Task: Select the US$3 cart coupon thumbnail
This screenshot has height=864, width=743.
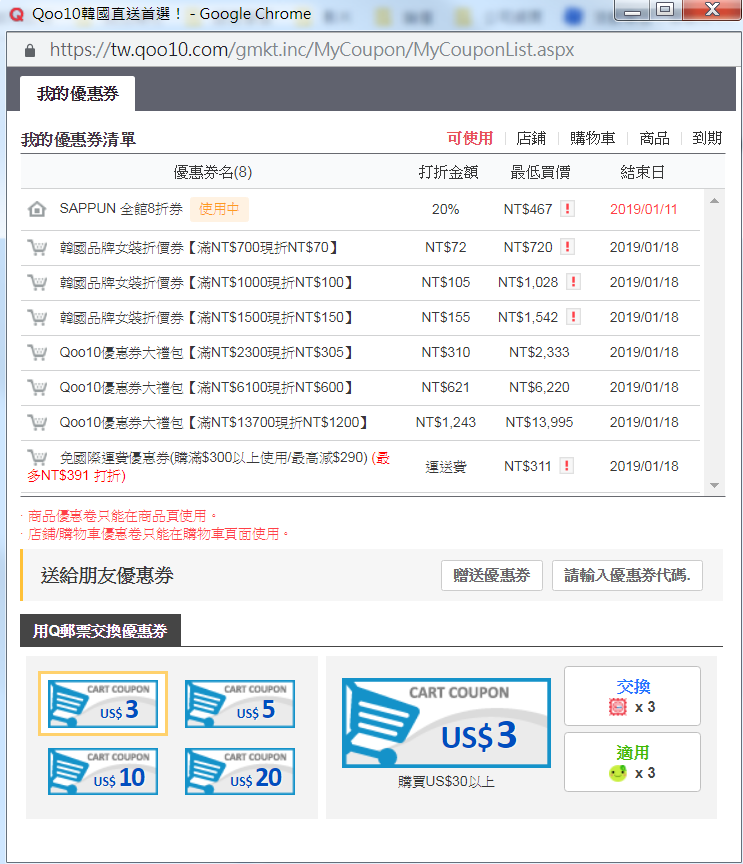Action: pos(103,704)
